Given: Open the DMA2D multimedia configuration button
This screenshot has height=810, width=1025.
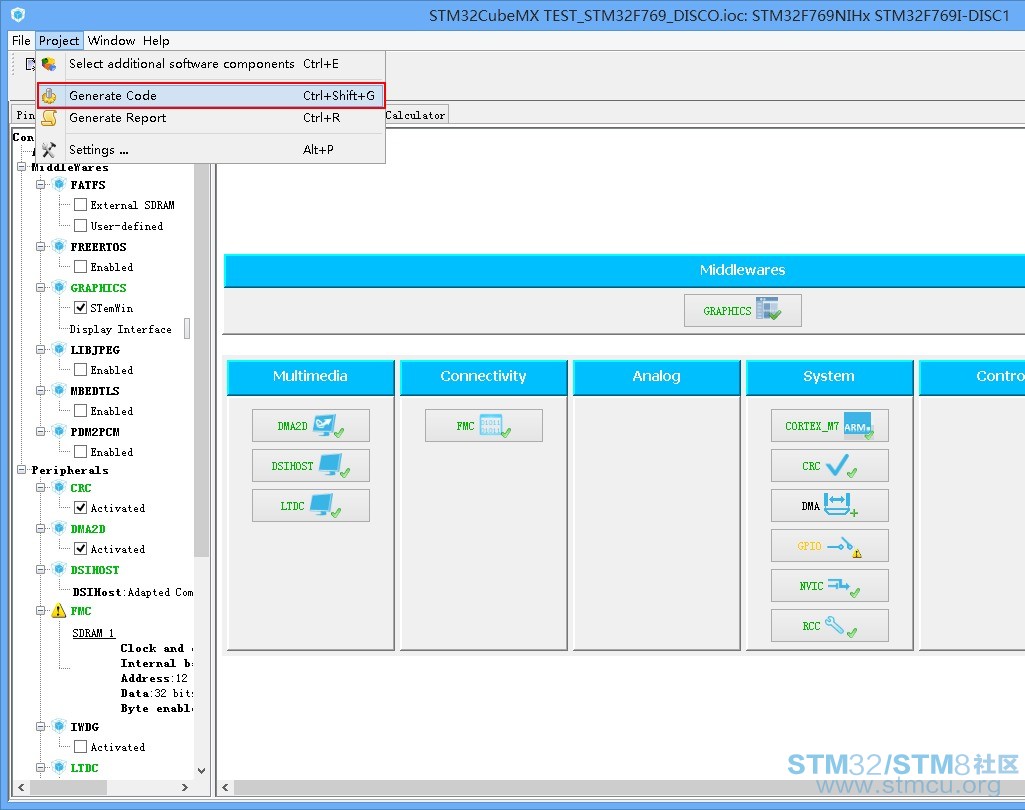Looking at the screenshot, I should 311,426.
